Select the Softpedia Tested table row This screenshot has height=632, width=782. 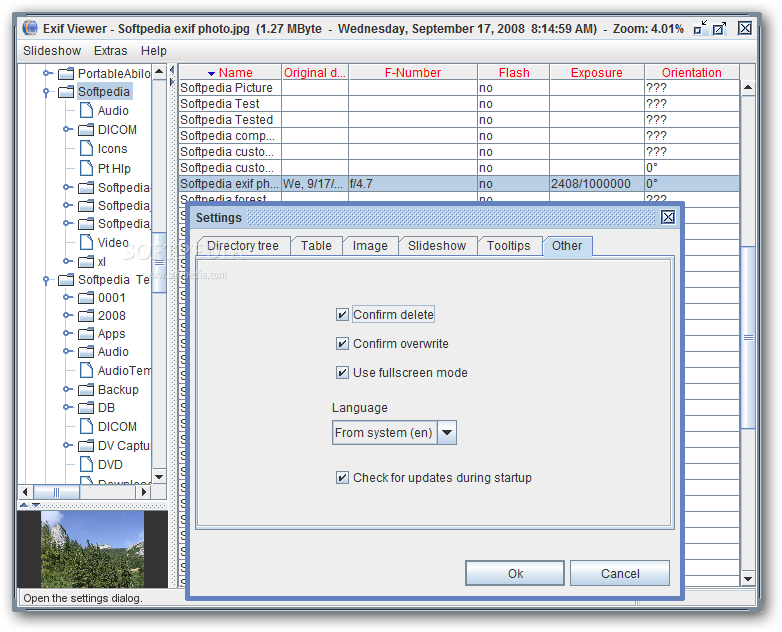(459, 120)
